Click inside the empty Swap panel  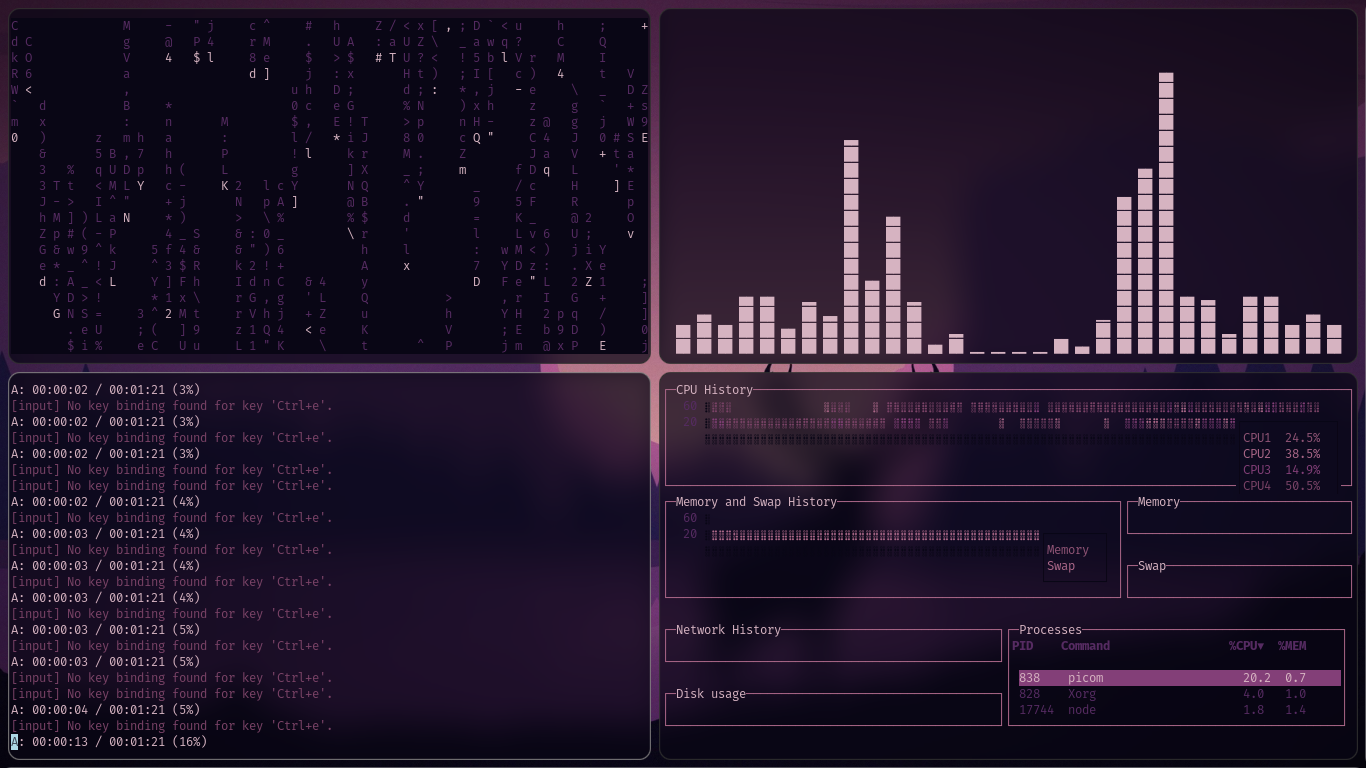click(x=1238, y=582)
